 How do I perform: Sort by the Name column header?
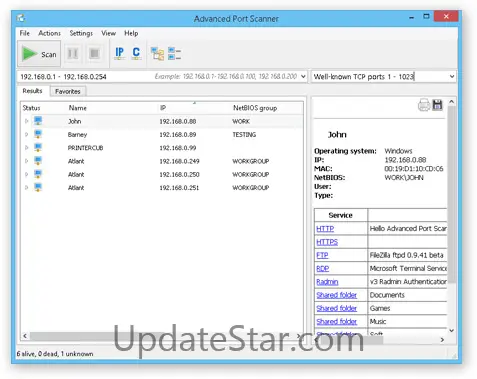coord(78,108)
